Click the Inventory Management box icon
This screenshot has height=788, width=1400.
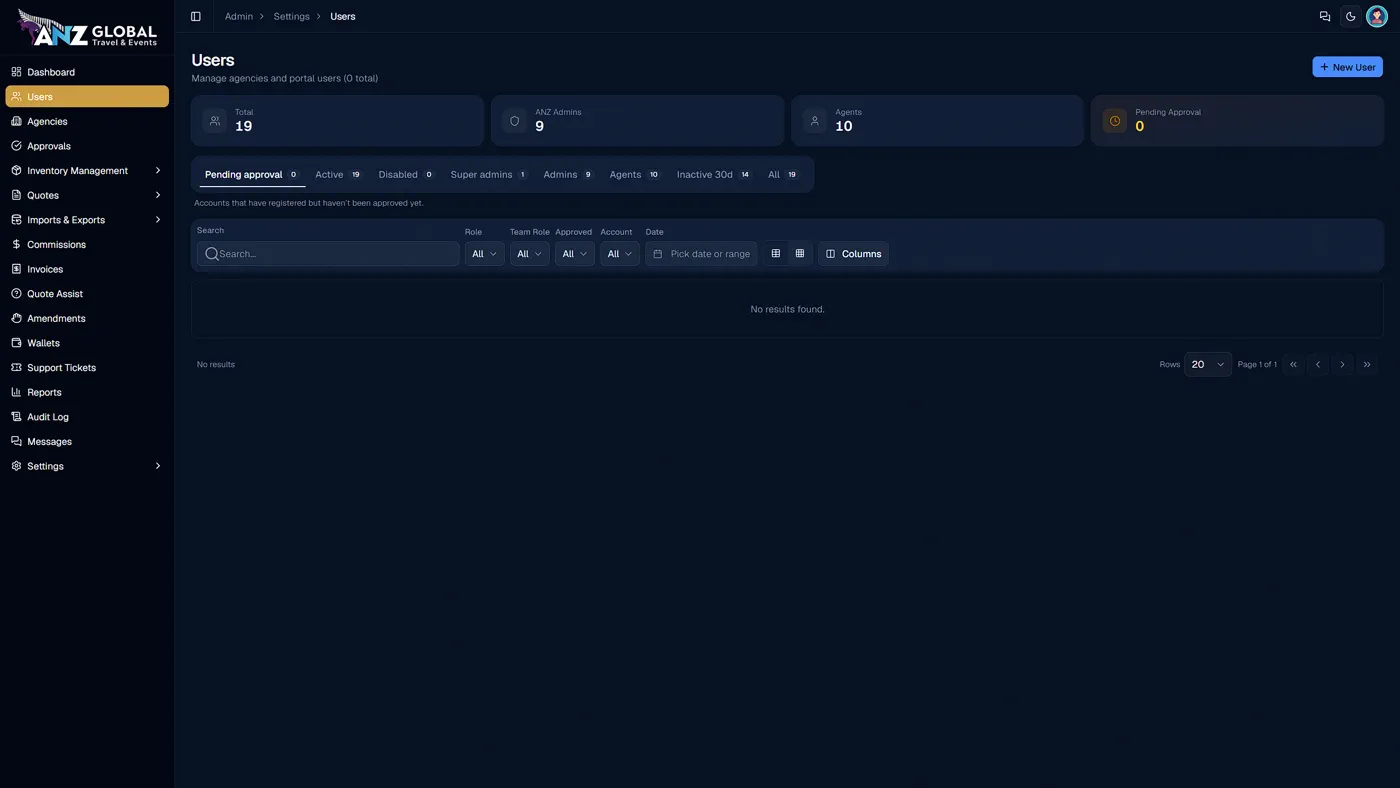coord(16,171)
